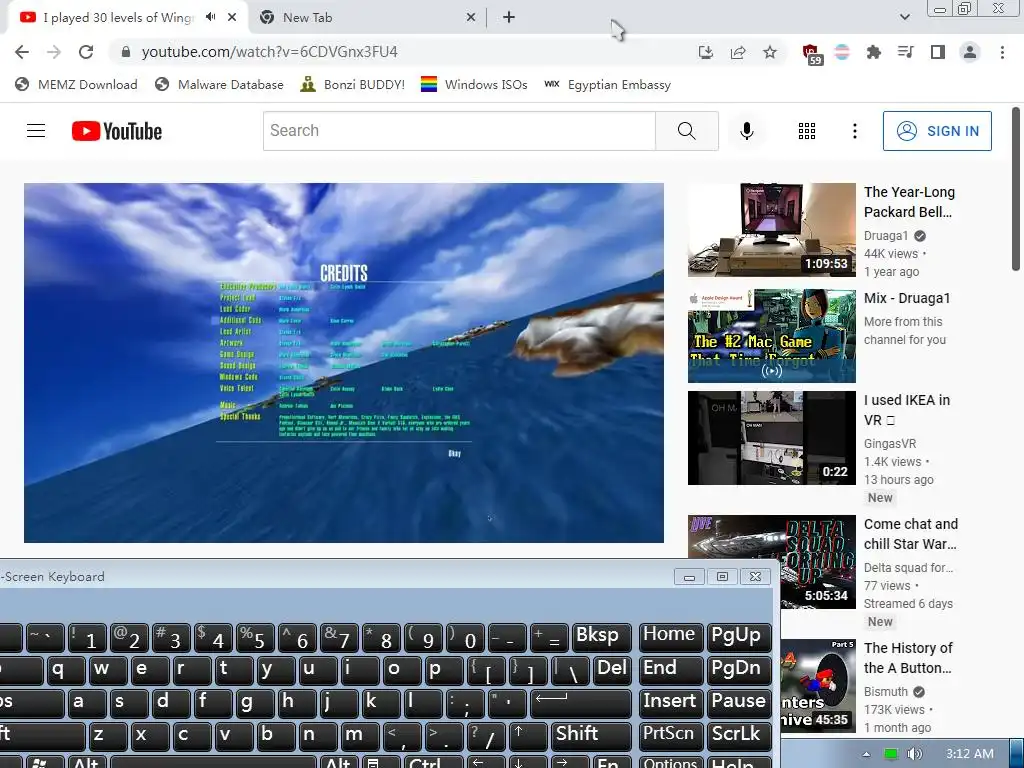The width and height of the screenshot is (1024, 768).
Task: Open MEMZ Download bookmark
Action: pos(76,85)
